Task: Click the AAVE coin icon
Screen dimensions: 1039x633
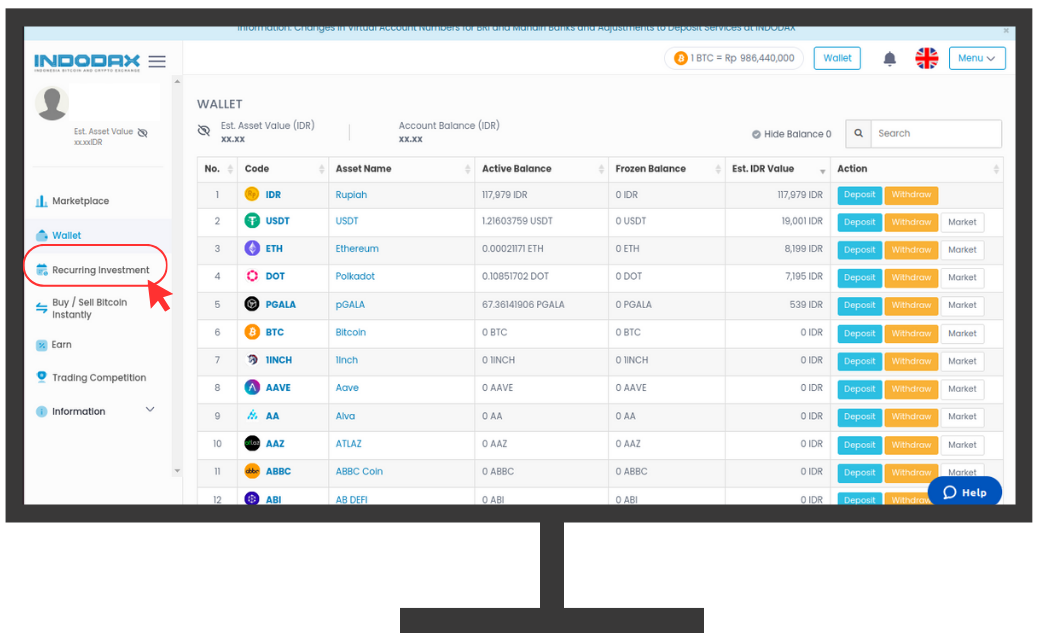Action: tap(252, 388)
